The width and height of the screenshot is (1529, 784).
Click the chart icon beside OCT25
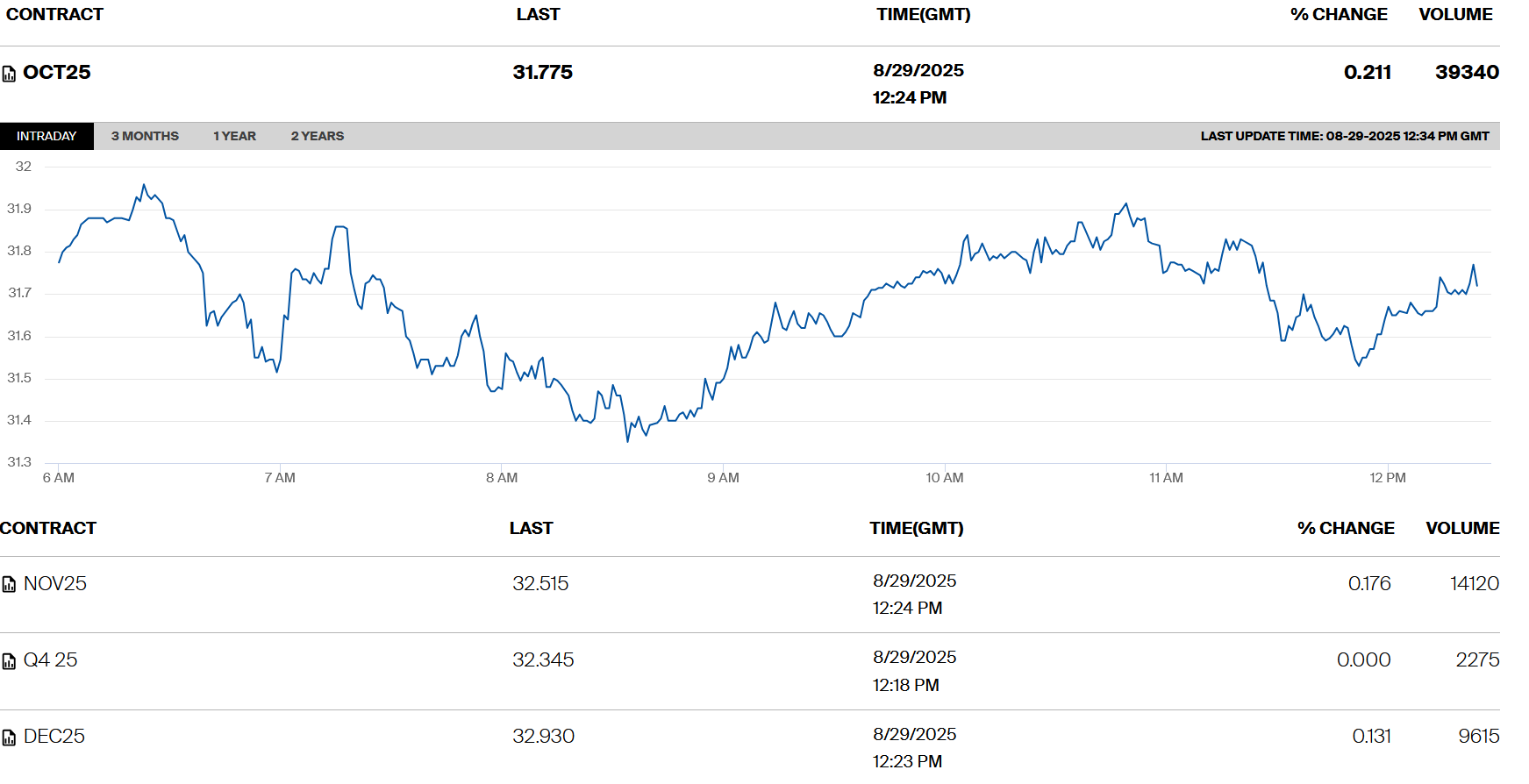[9, 74]
